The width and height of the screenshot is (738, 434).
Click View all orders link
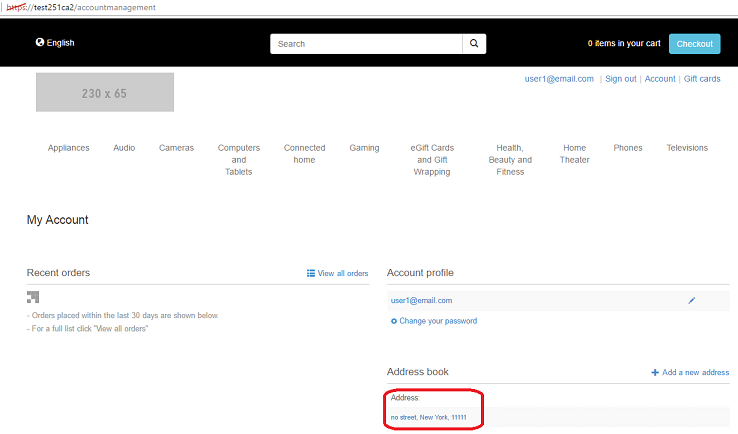point(338,273)
